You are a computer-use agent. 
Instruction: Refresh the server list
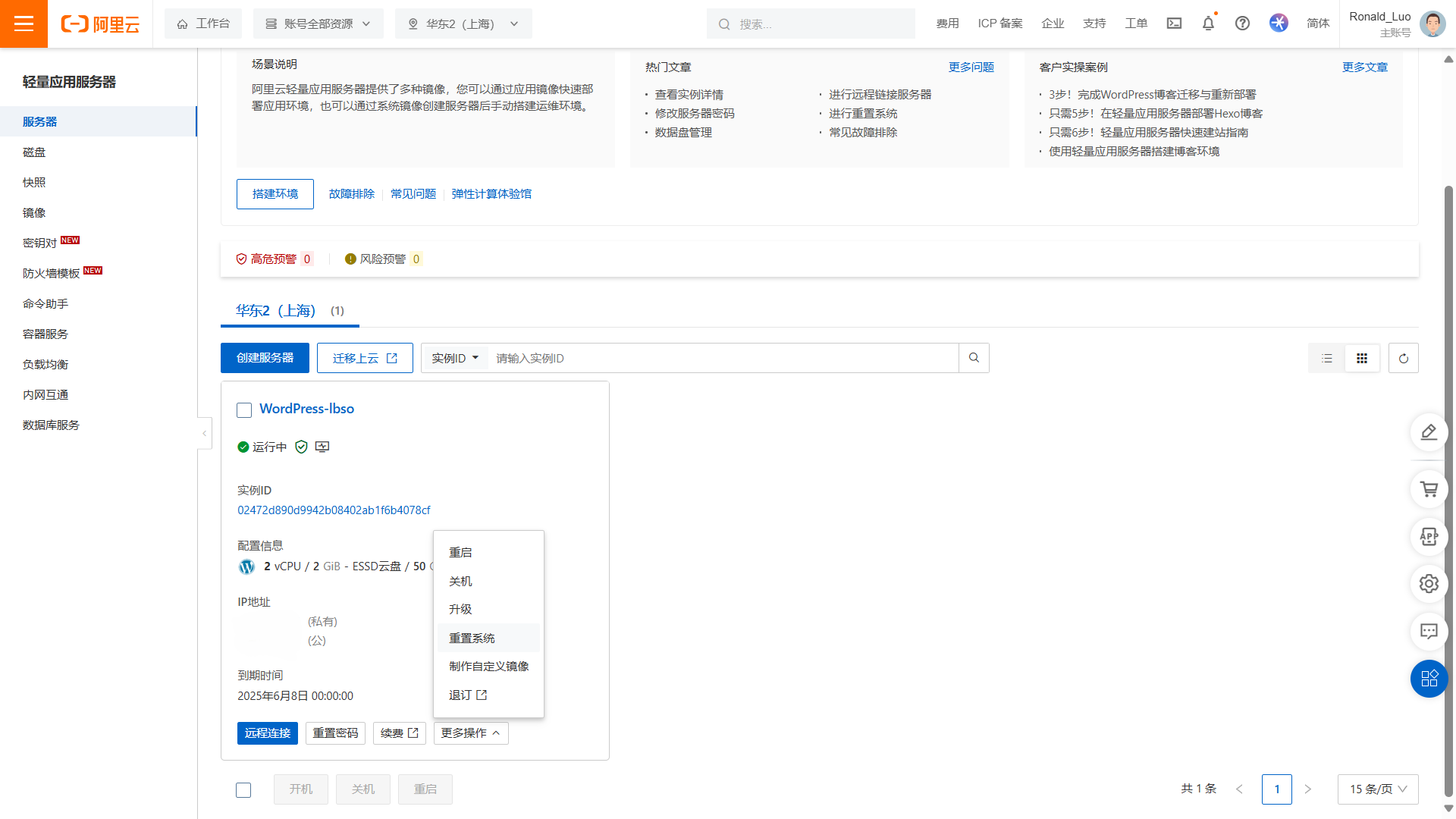tap(1403, 358)
